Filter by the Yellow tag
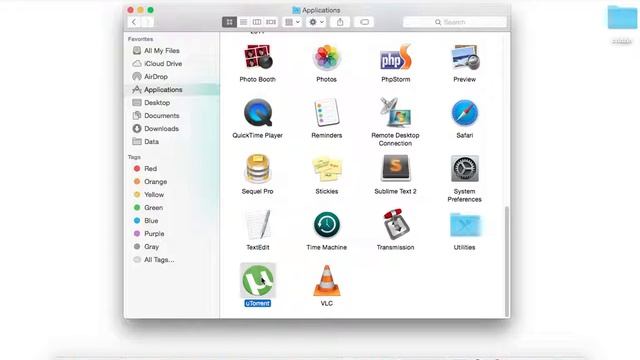The height and width of the screenshot is (360, 640). click(x=171, y=195)
